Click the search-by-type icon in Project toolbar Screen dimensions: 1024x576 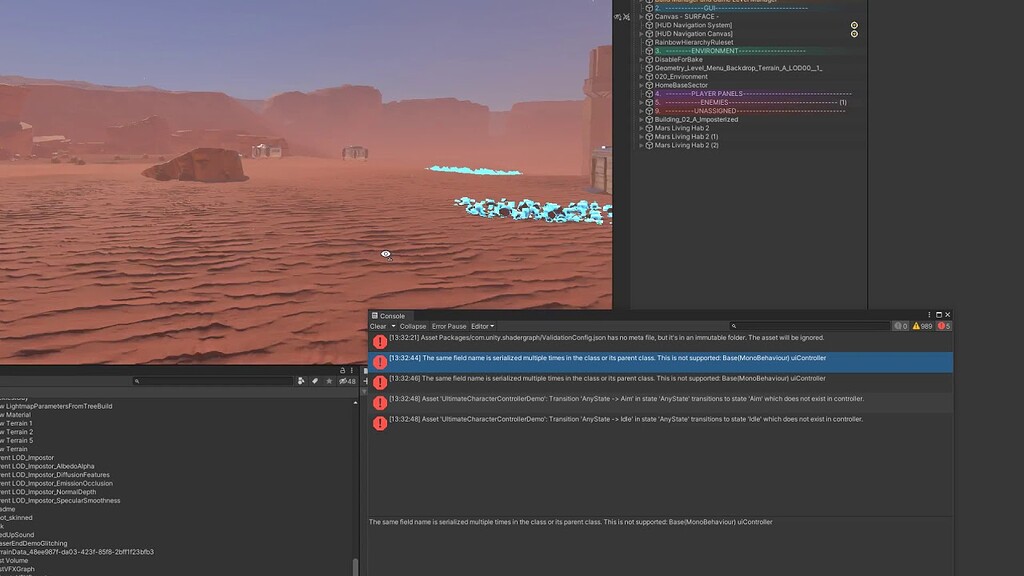click(x=300, y=381)
